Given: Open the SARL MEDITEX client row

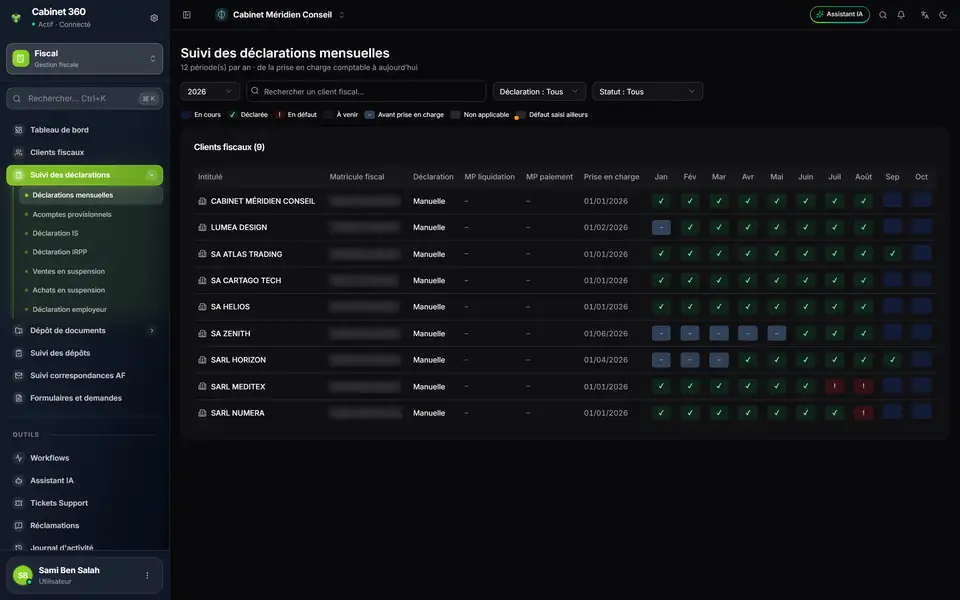Looking at the screenshot, I should pyautogui.click(x=563, y=387).
